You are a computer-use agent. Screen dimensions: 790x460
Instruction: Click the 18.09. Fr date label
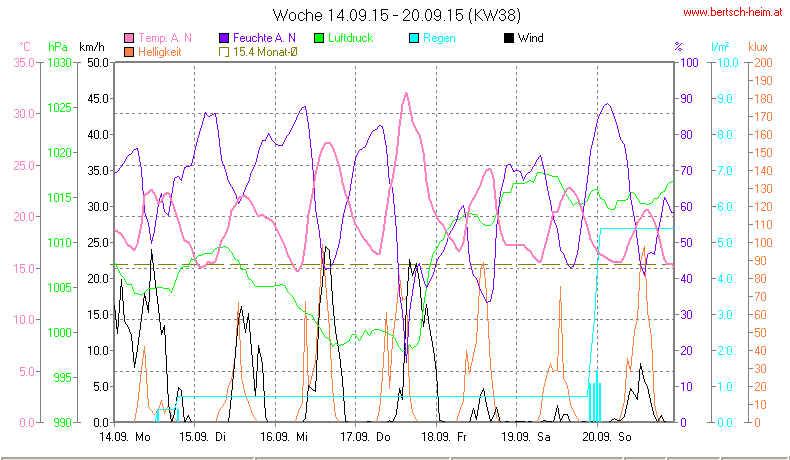pos(444,437)
